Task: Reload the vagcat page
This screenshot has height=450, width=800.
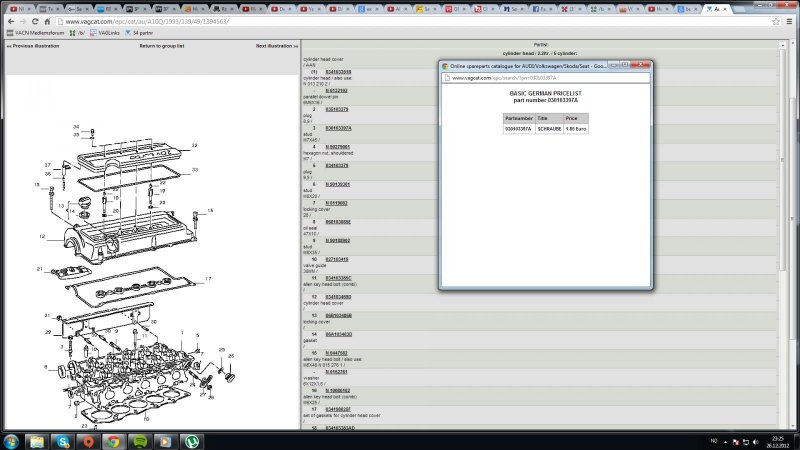Action: tap(36, 20)
